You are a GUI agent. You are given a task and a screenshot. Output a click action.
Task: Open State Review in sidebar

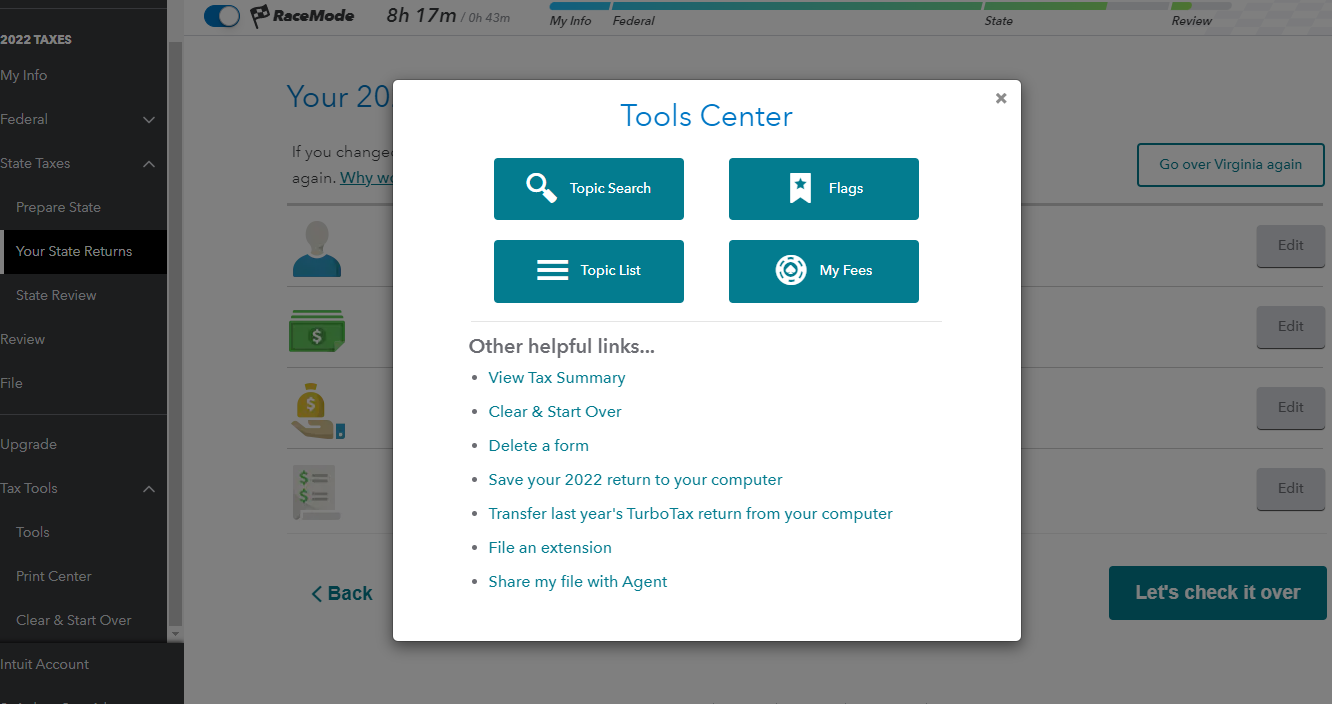pos(56,295)
